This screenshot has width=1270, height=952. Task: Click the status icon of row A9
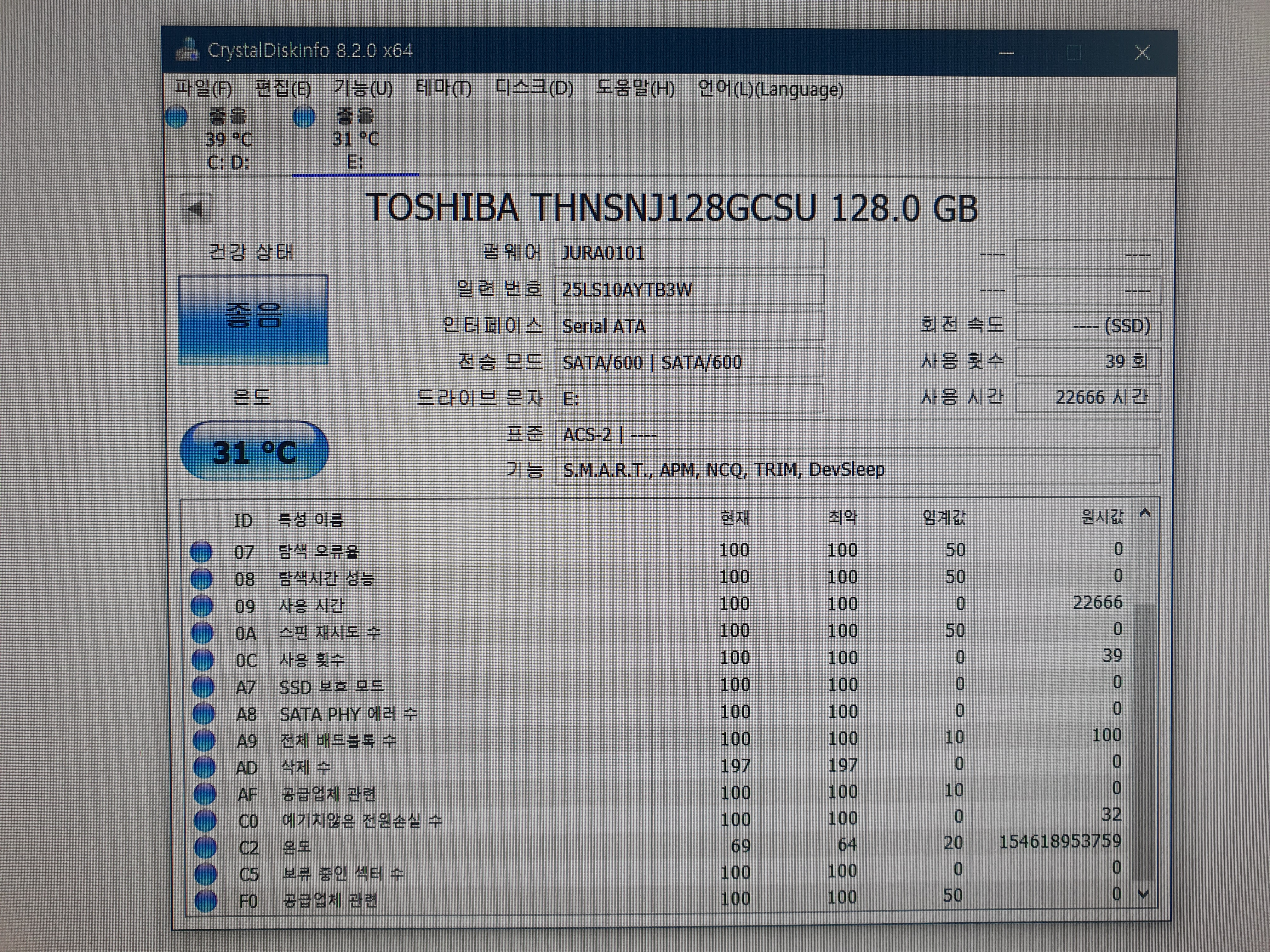click(x=204, y=740)
